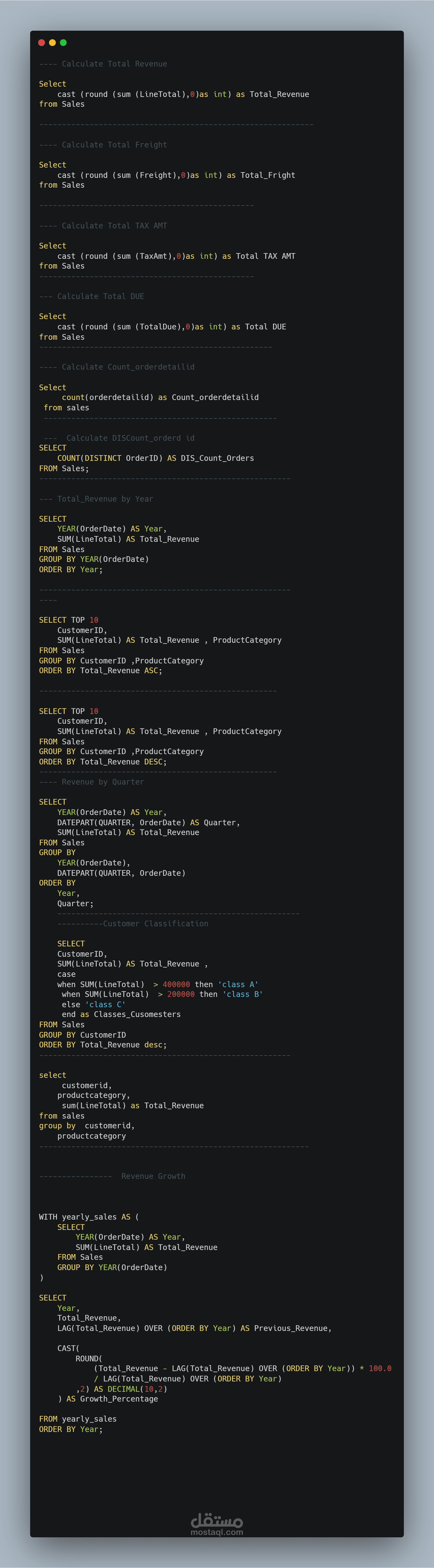Screen dimensions: 434x1568
Task: Click the comment "Calculate Total Freight"
Action: (103, 145)
